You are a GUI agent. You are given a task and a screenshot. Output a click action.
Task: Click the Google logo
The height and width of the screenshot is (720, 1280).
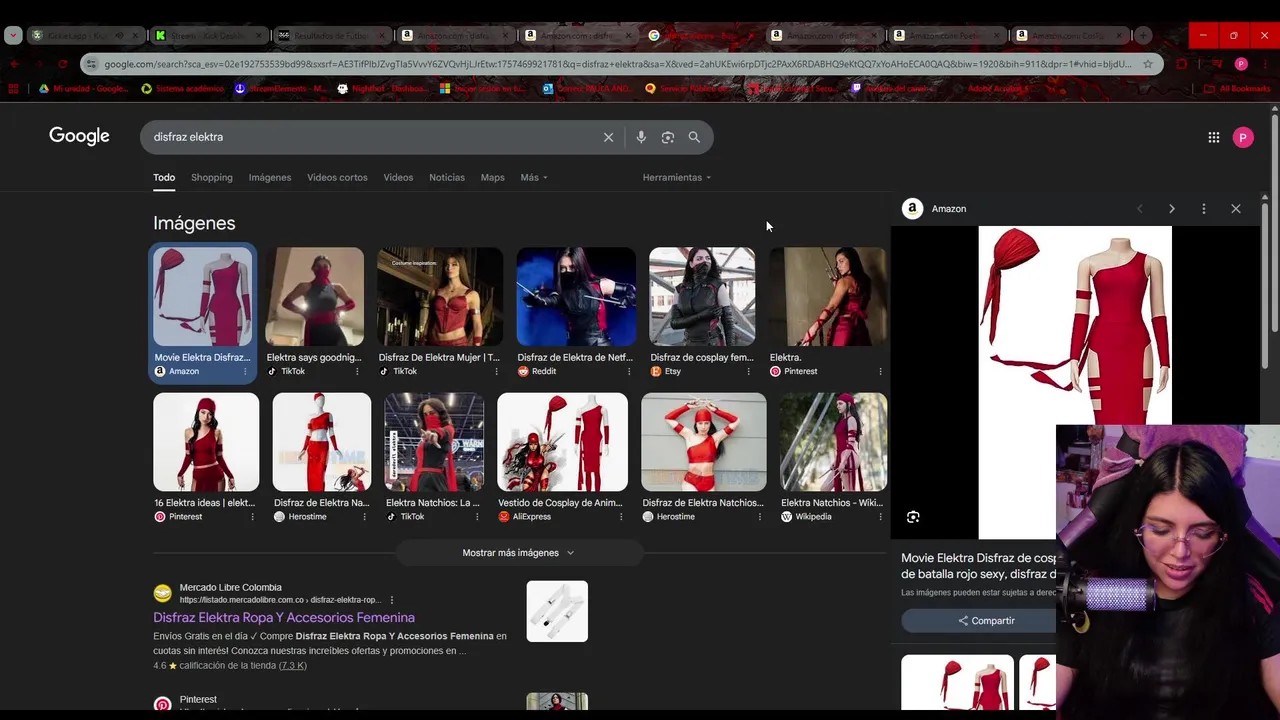pyautogui.click(x=79, y=136)
